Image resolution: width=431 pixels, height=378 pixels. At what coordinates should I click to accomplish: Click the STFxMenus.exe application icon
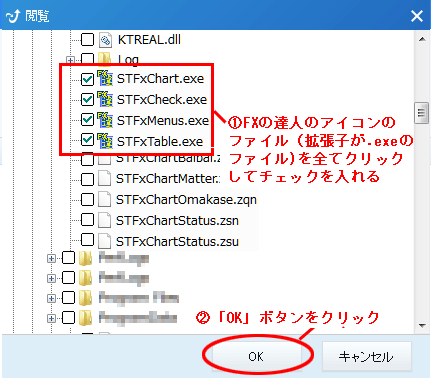pyautogui.click(x=105, y=120)
